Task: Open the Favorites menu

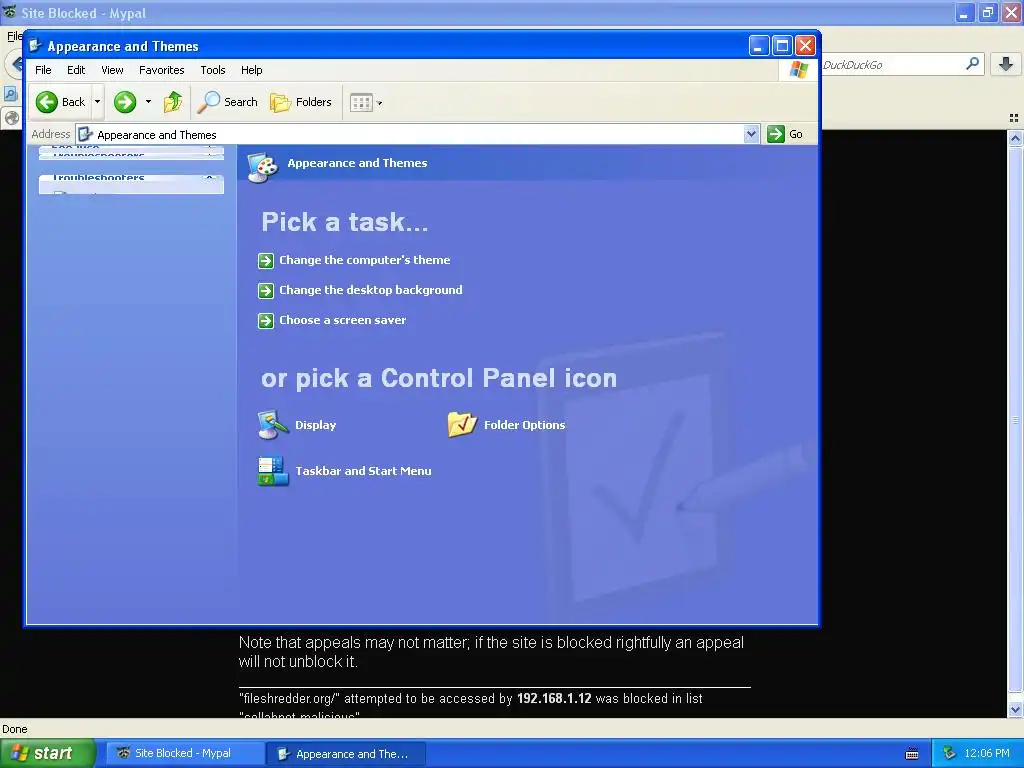Action: point(161,70)
